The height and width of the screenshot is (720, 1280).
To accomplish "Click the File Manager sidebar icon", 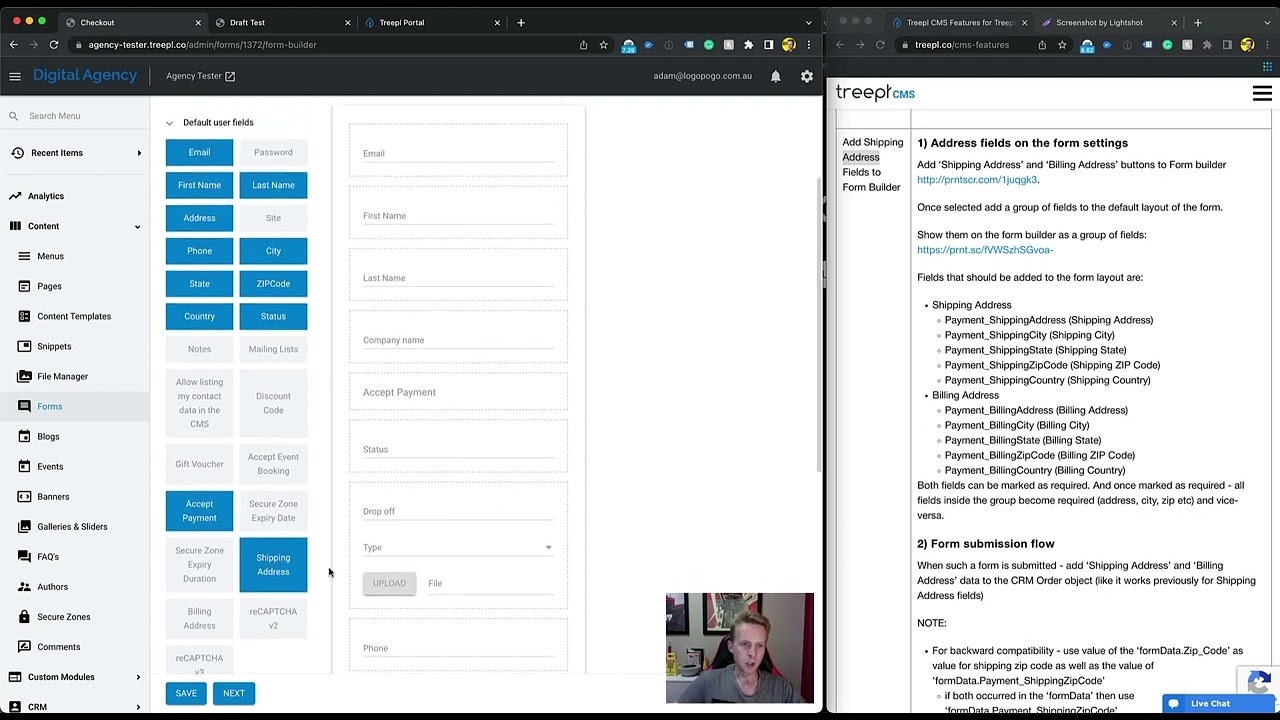I will point(24,376).
